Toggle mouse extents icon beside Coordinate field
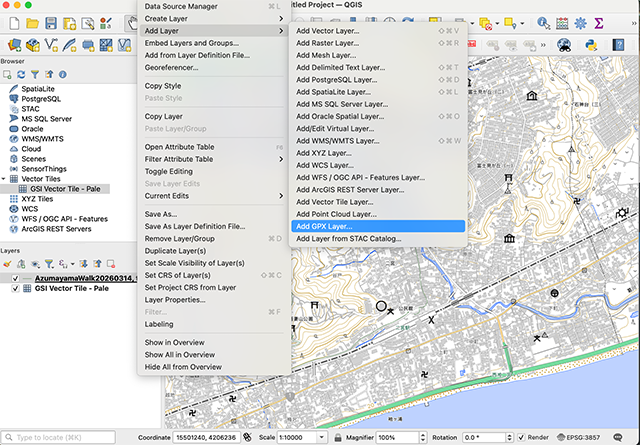Image resolution: width=640 pixels, height=445 pixels. pyautogui.click(x=247, y=437)
